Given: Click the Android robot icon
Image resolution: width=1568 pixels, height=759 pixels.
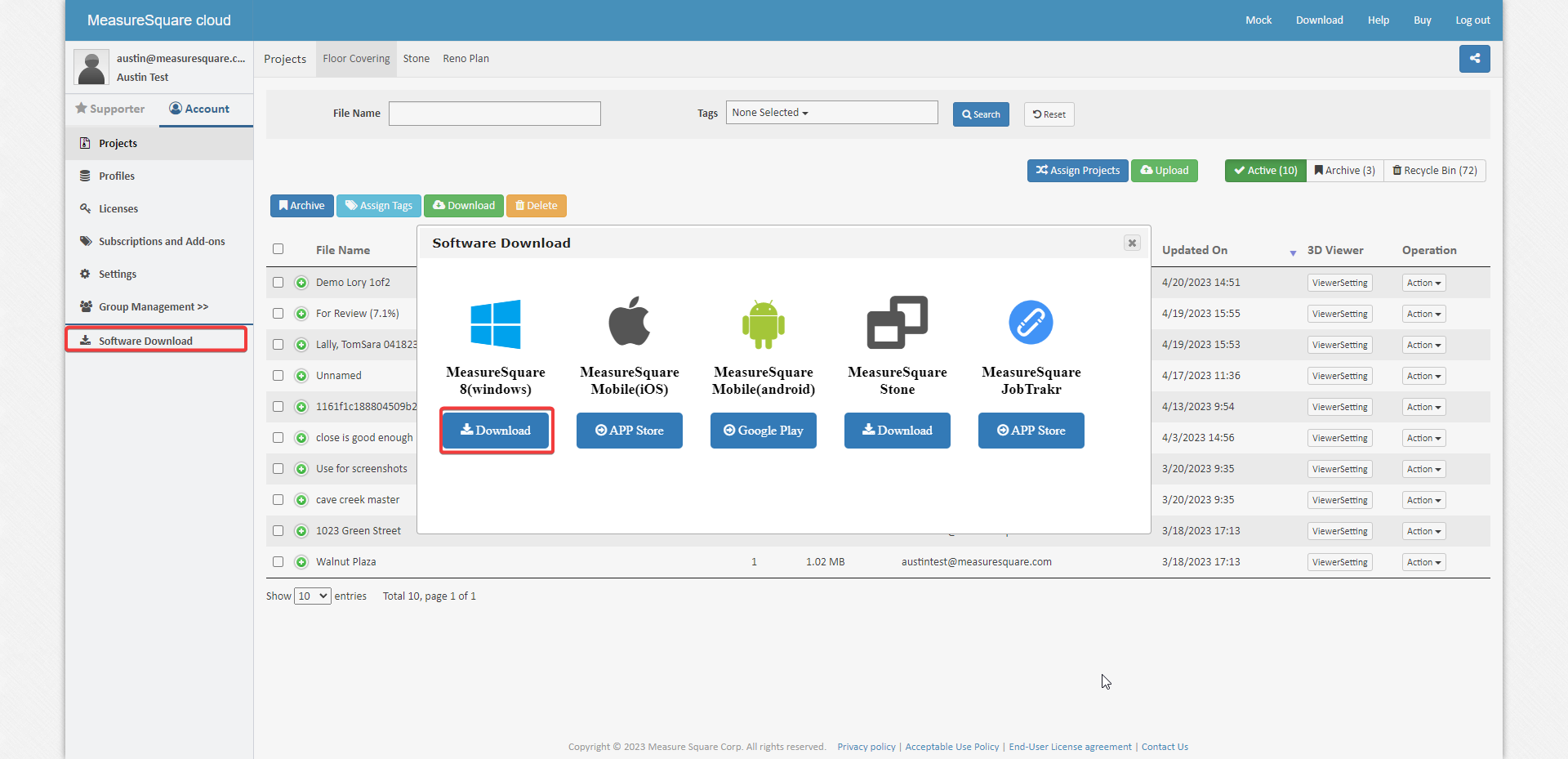Looking at the screenshot, I should click(x=764, y=324).
